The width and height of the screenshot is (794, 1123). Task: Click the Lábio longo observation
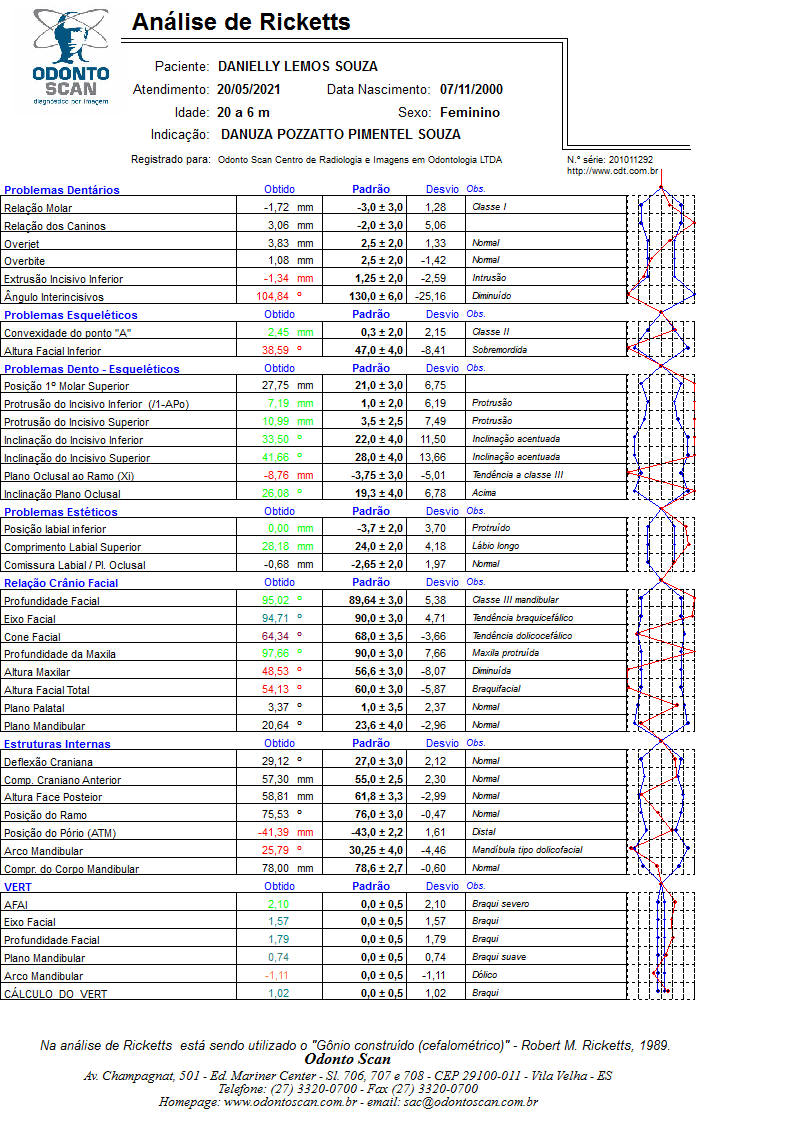[x=495, y=546]
